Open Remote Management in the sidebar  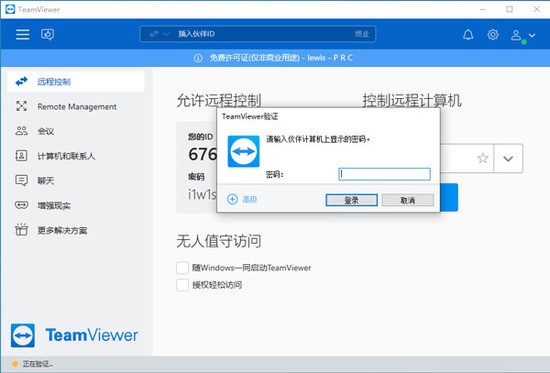pyautogui.click(x=76, y=106)
